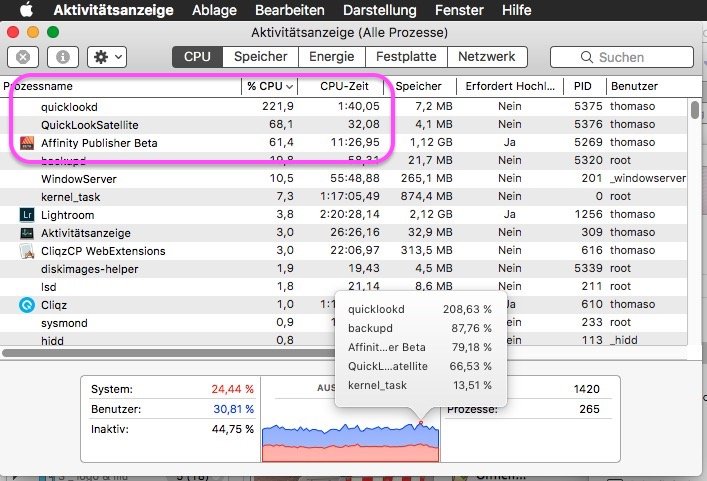Sort by PID column header
This screenshot has width=707, height=481.
point(583,86)
